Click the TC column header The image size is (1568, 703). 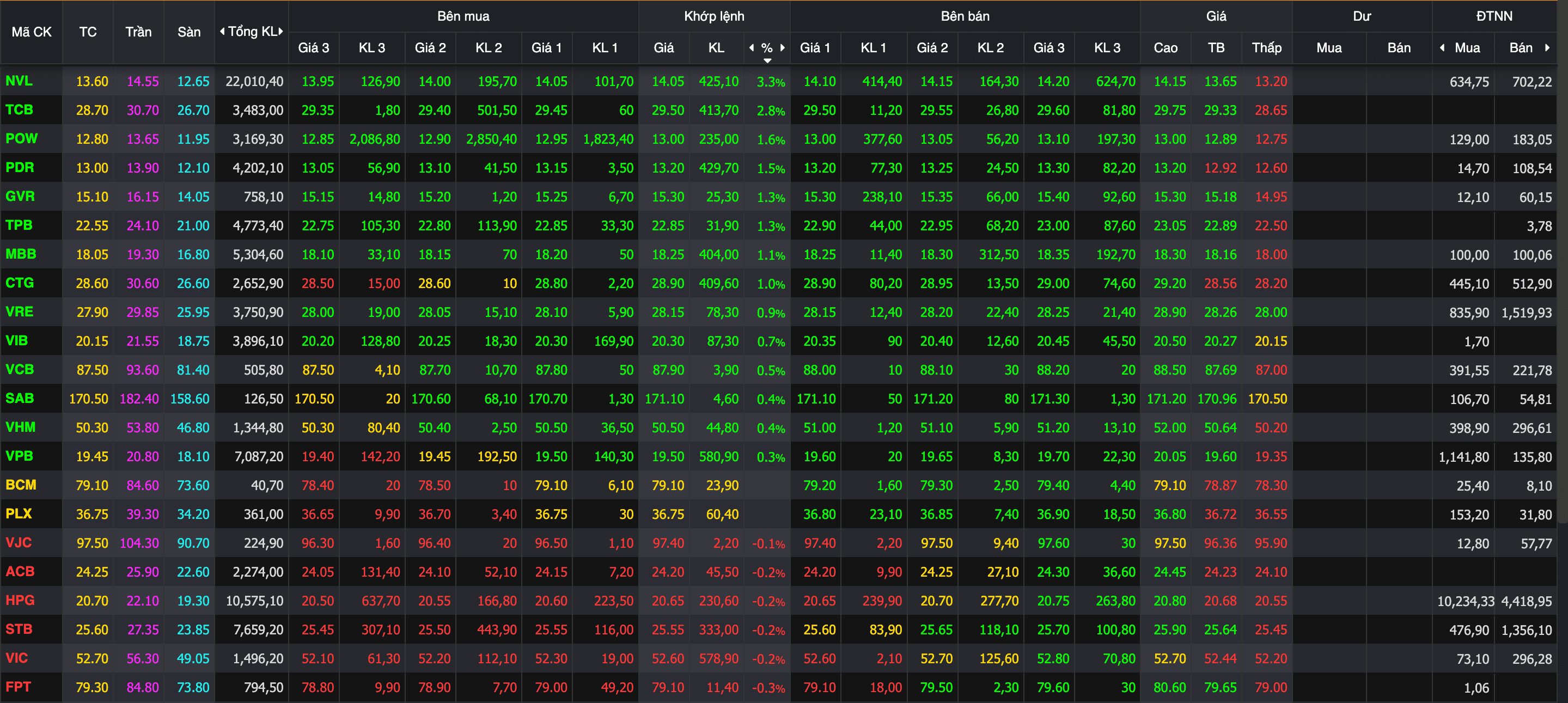tap(88, 32)
